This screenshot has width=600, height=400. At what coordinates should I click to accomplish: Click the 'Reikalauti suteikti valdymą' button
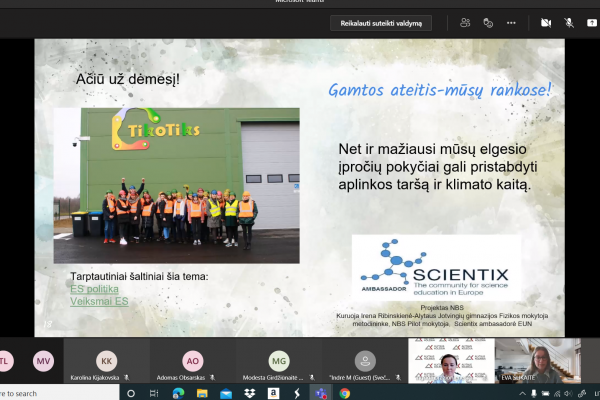[x=381, y=23]
